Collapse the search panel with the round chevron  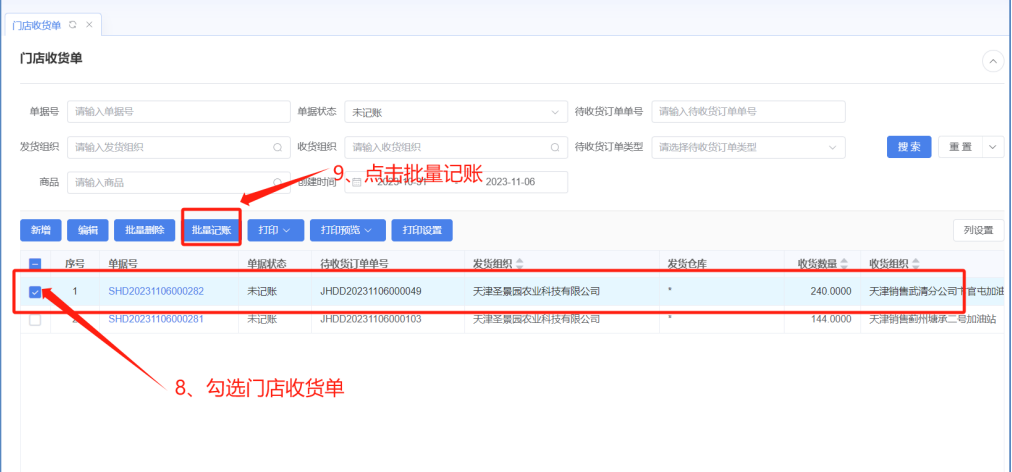point(992,61)
